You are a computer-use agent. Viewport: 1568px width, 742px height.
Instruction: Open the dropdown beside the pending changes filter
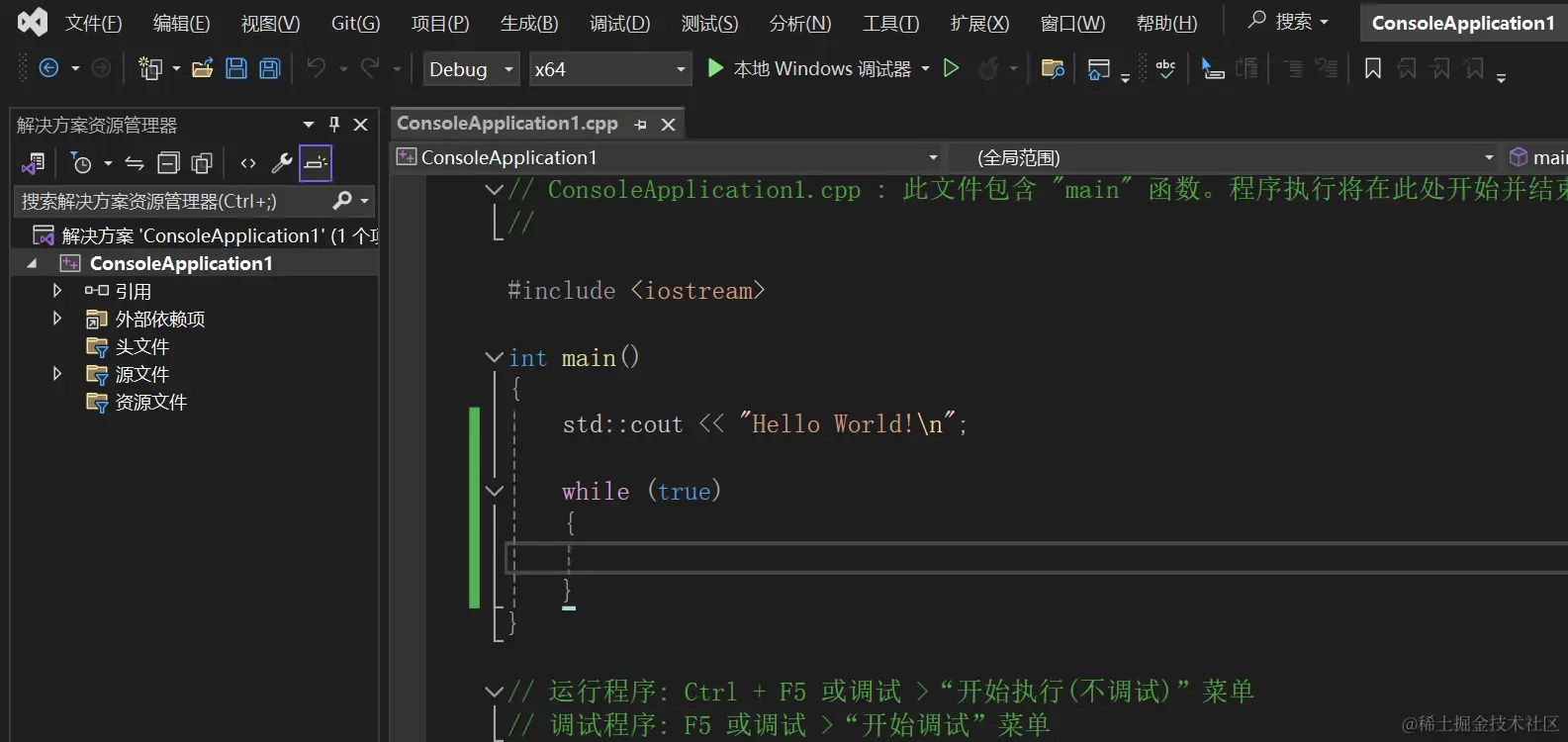click(x=108, y=164)
